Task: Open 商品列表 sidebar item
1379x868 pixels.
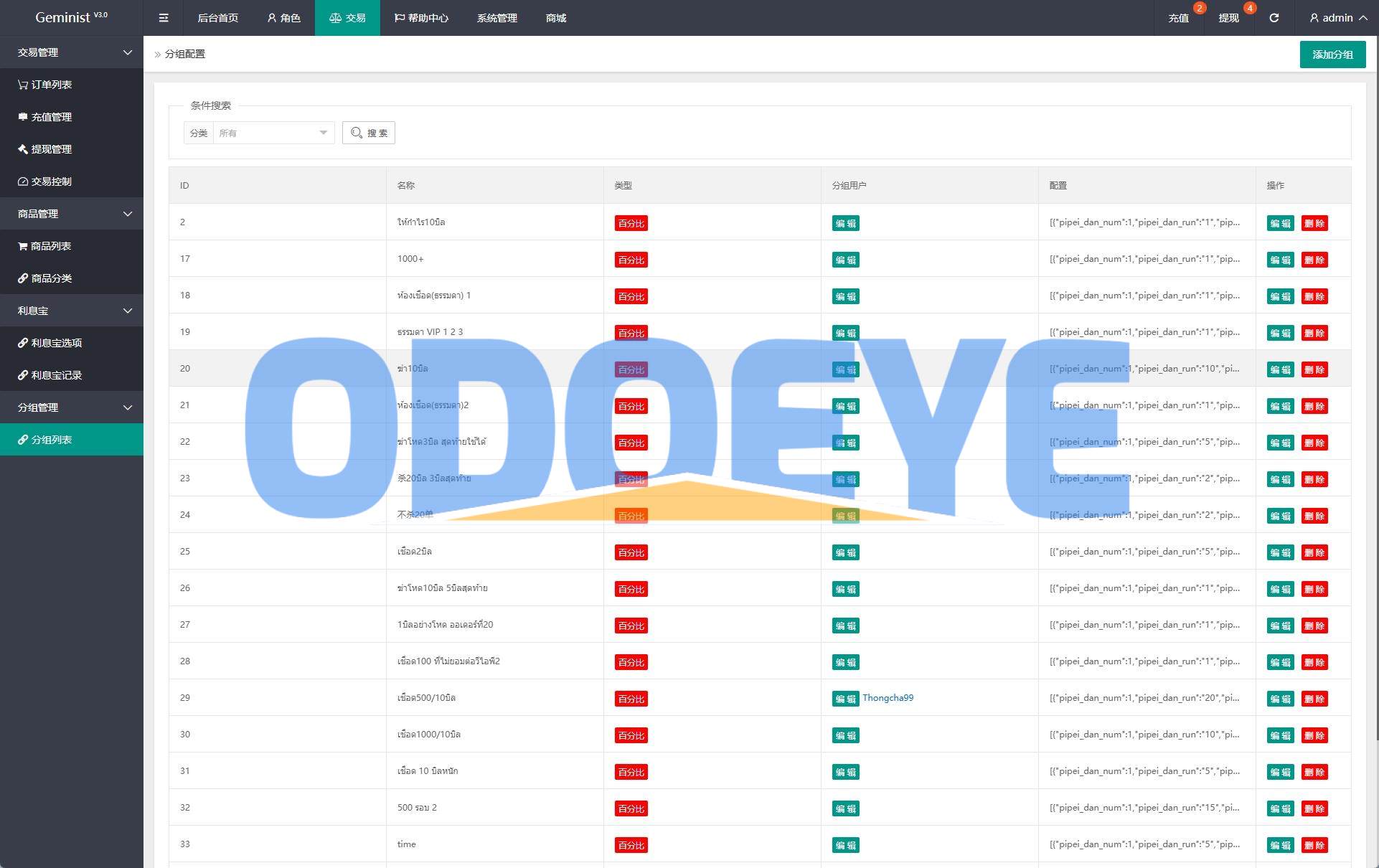Action: tap(50, 246)
